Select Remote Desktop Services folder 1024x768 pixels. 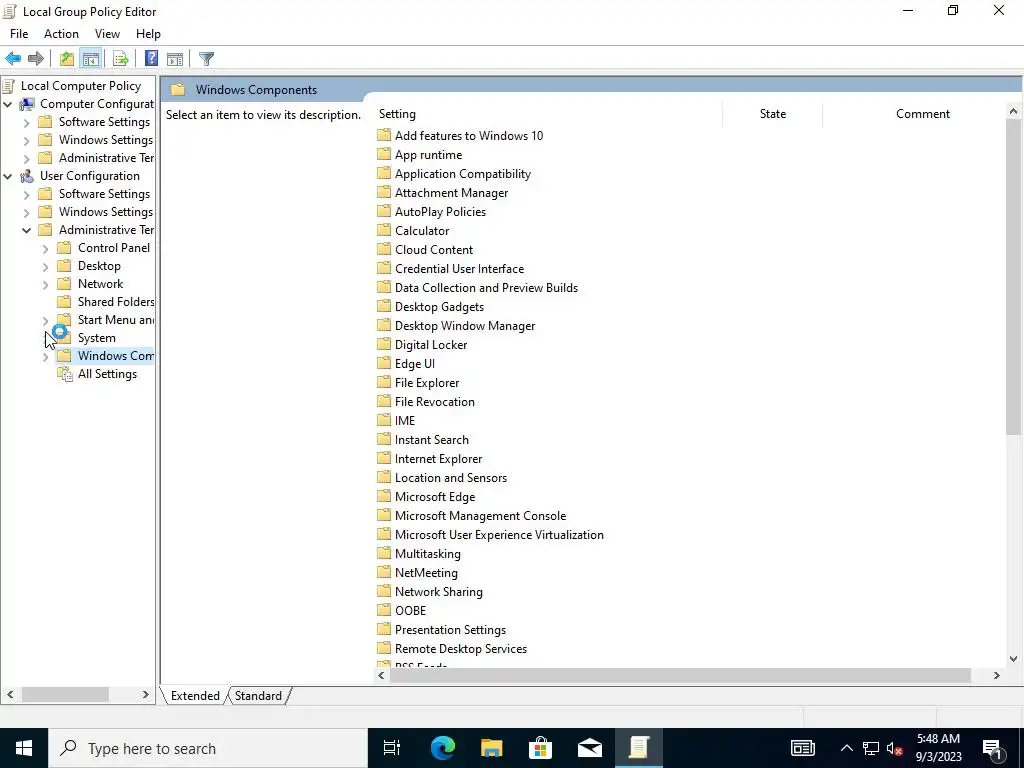click(460, 648)
